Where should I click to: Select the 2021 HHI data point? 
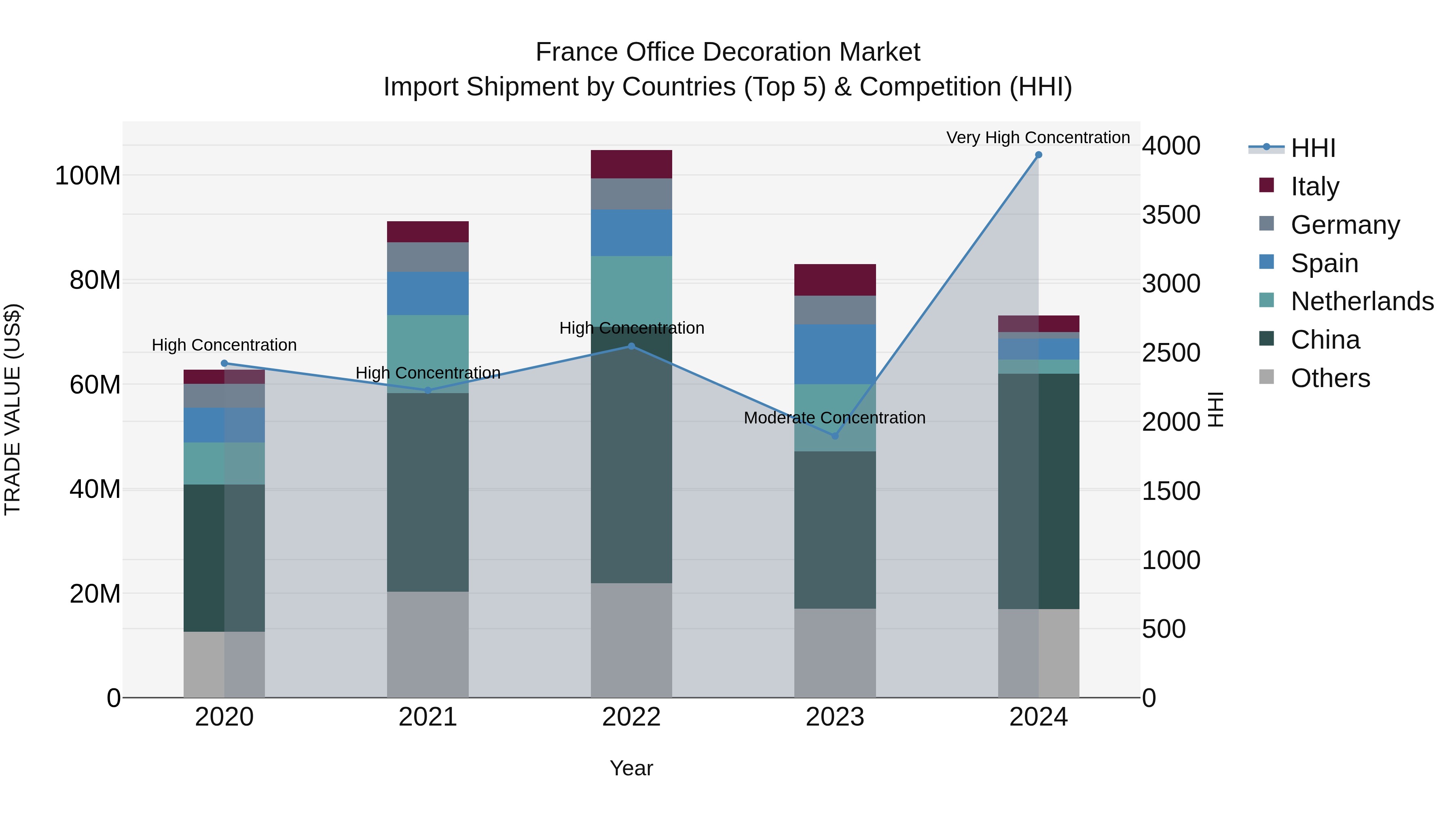click(428, 391)
